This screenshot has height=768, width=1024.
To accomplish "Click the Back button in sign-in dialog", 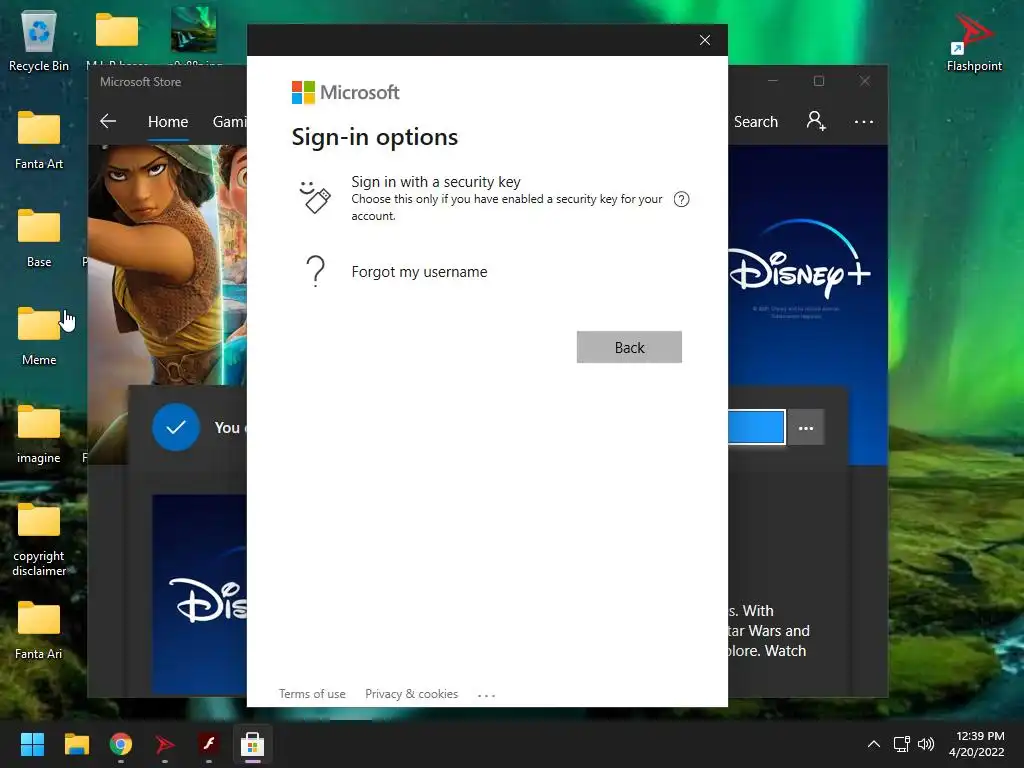I will point(629,347).
